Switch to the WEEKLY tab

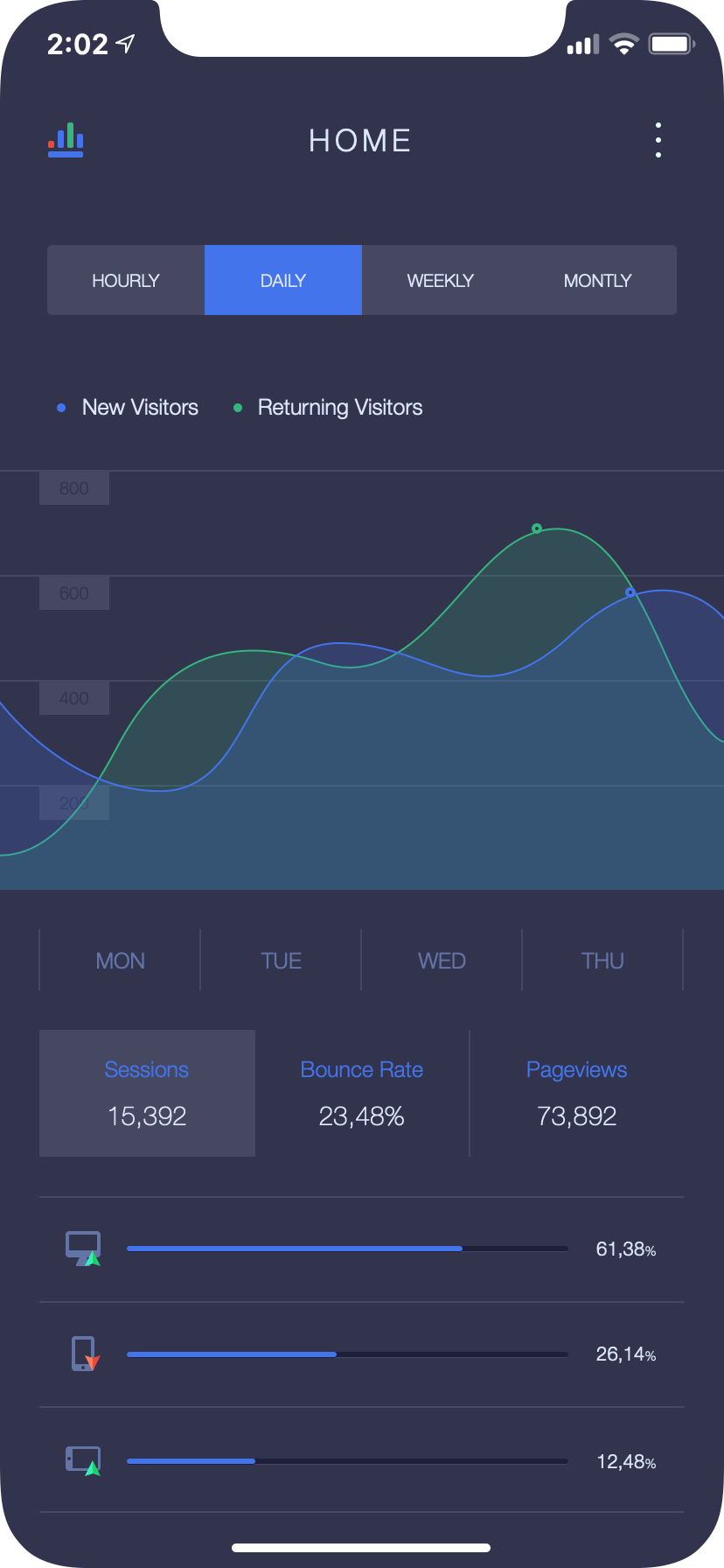tap(441, 280)
